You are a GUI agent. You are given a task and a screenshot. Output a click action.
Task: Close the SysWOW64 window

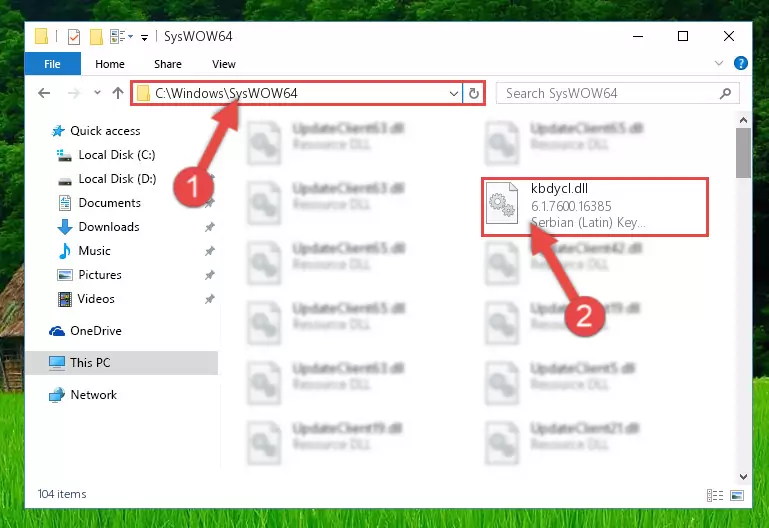[729, 36]
